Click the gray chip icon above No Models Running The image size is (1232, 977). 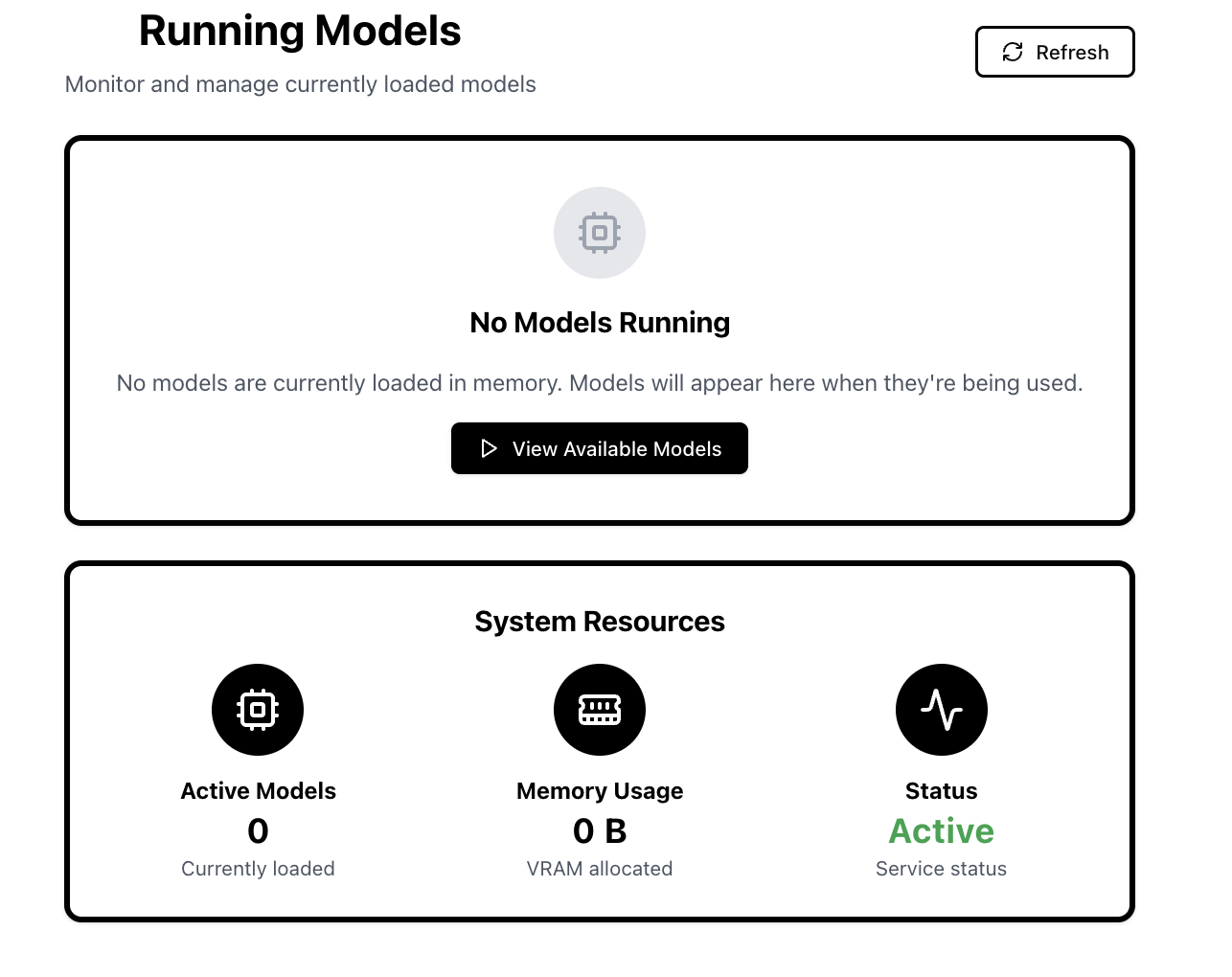[x=600, y=233]
